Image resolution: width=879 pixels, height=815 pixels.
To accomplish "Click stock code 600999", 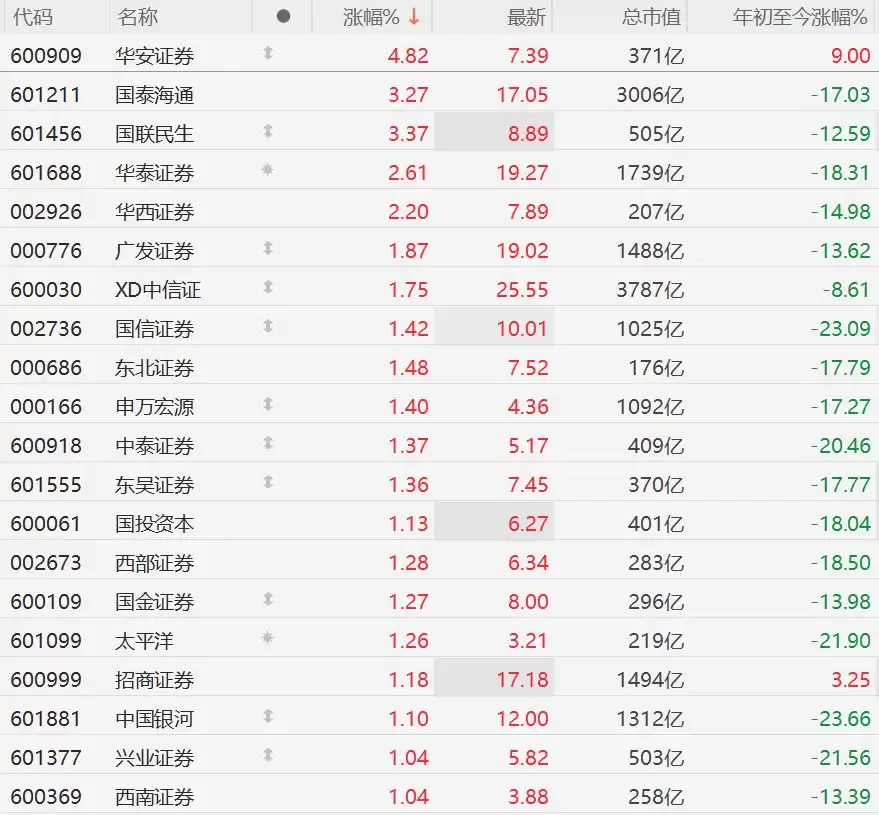I will click(x=46, y=679).
